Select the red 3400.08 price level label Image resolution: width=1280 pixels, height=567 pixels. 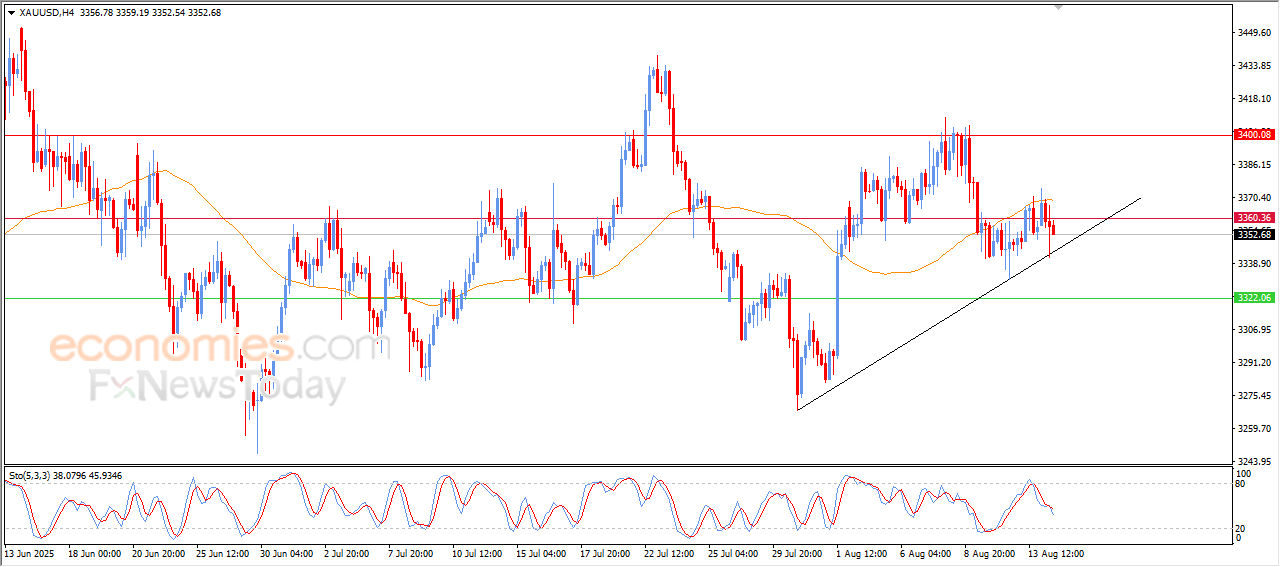coord(1253,134)
